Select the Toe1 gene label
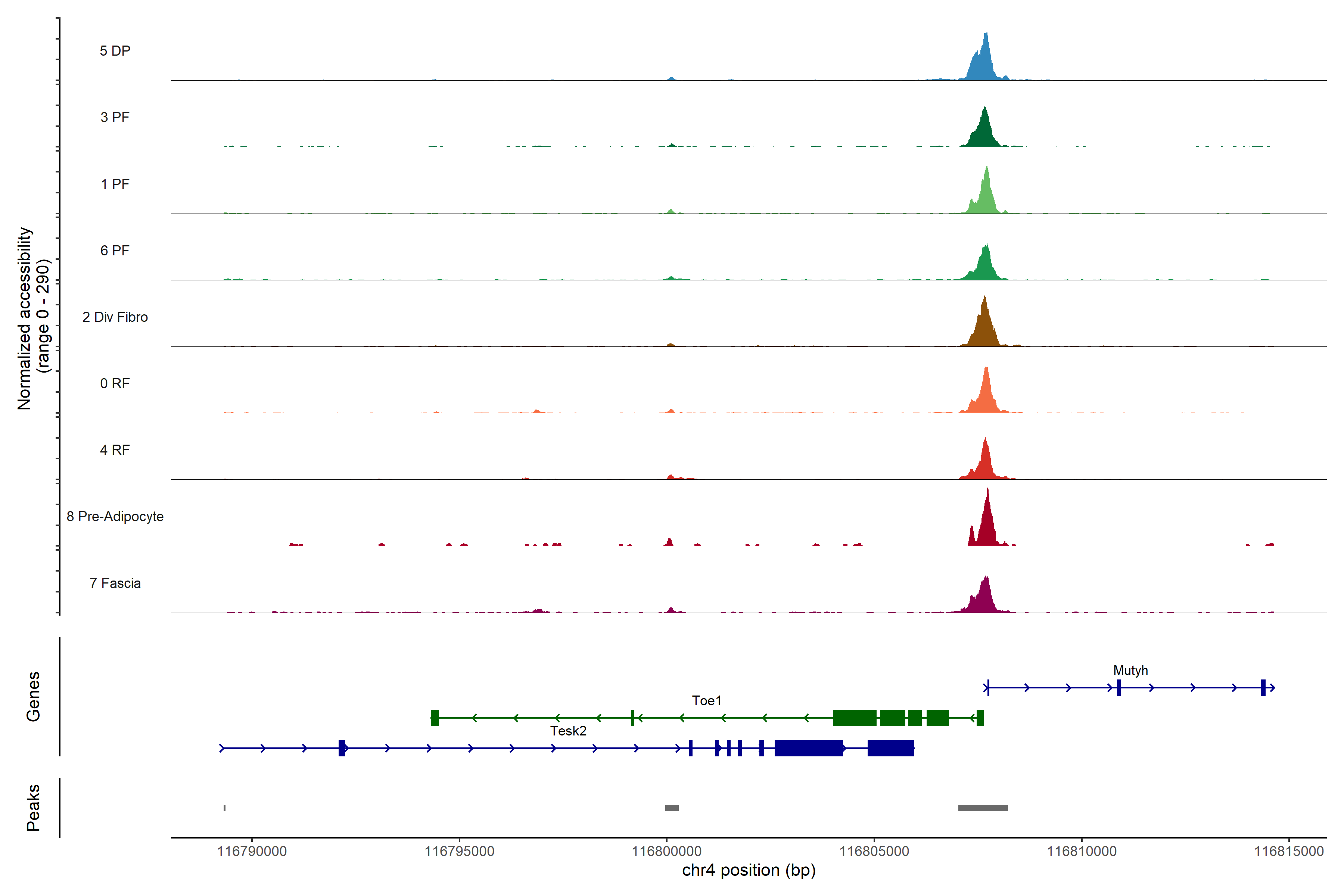1344x896 pixels. tap(706, 701)
